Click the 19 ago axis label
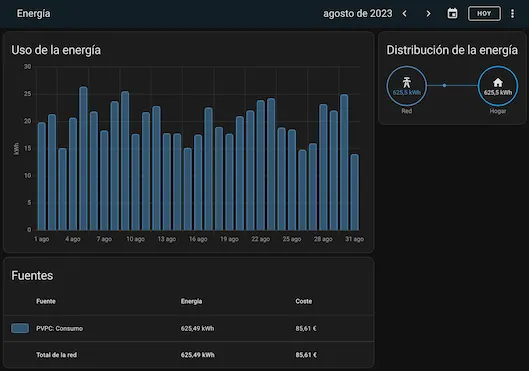 [x=229, y=239]
